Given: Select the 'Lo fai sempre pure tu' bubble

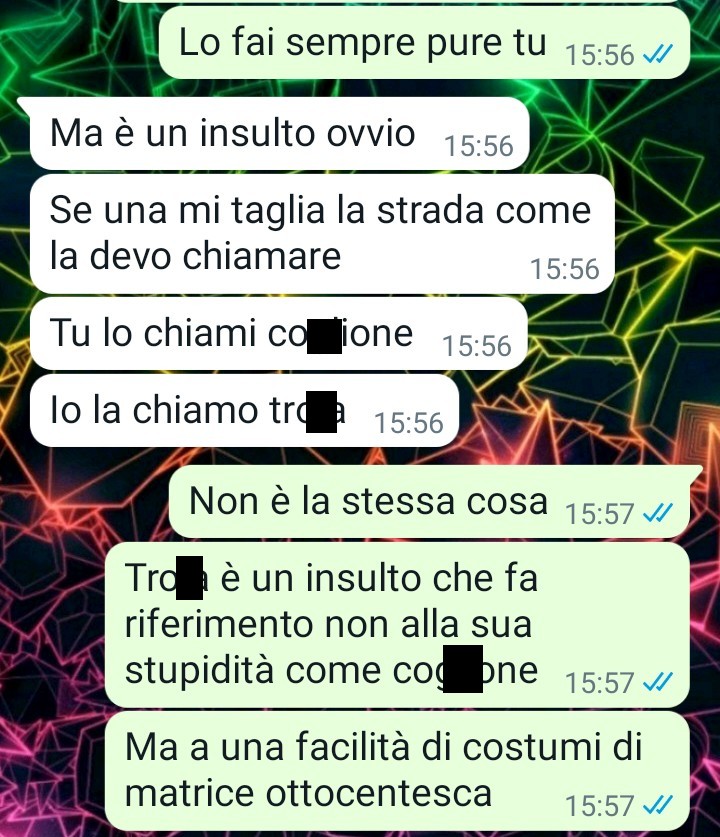Looking at the screenshot, I should [x=424, y=42].
